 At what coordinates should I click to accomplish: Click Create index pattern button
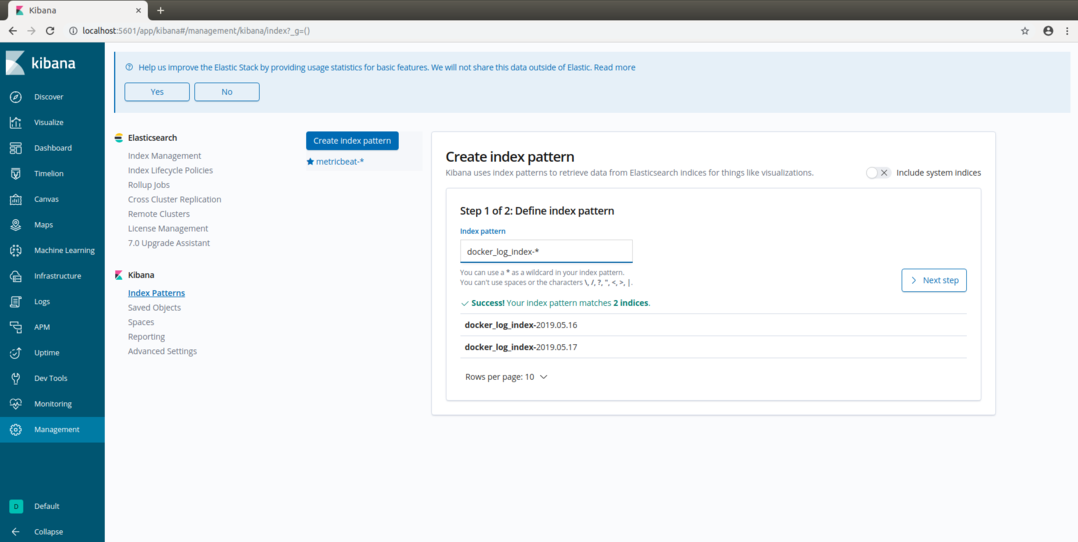[352, 140]
